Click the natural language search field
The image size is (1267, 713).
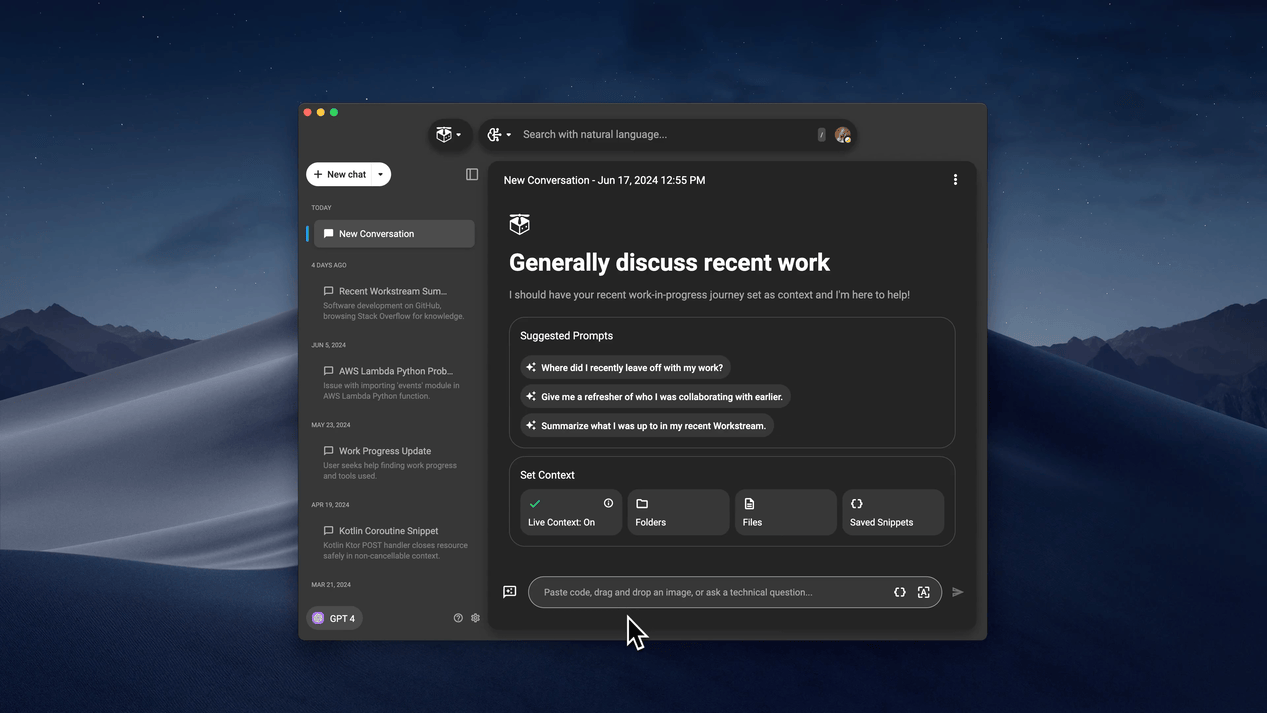tap(665, 135)
